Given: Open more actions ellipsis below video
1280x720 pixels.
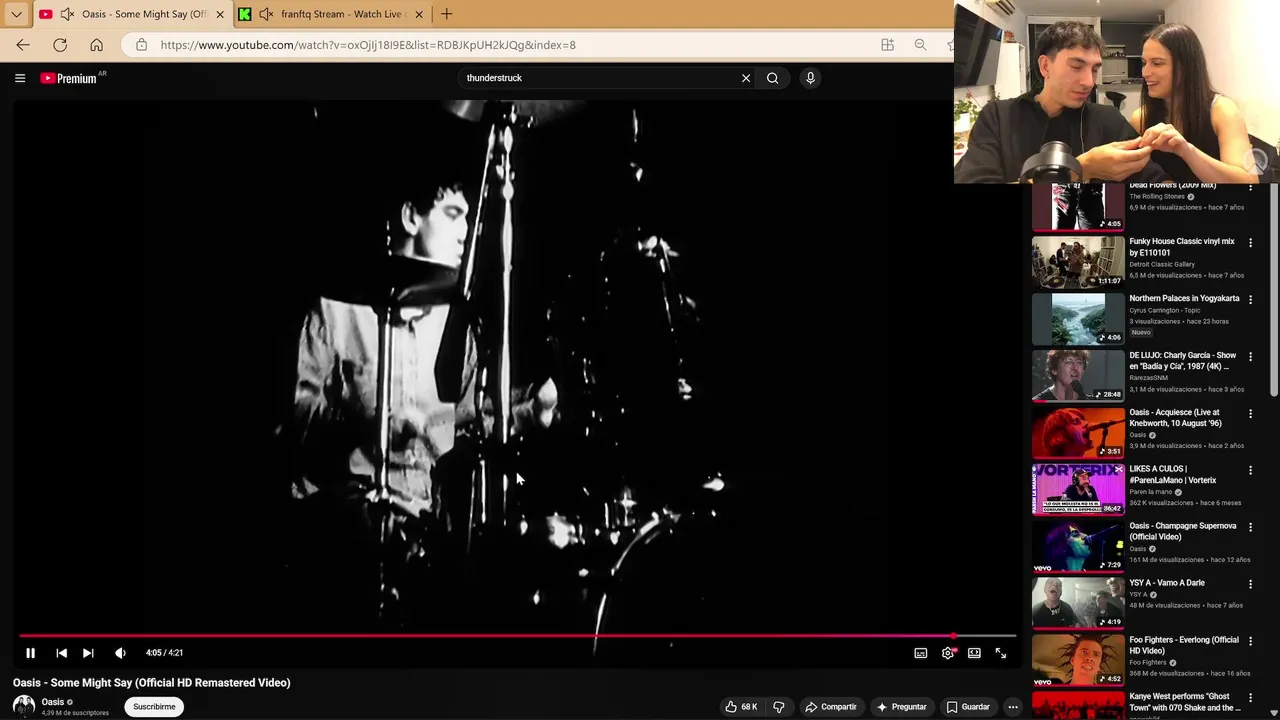Looking at the screenshot, I should [x=1013, y=707].
